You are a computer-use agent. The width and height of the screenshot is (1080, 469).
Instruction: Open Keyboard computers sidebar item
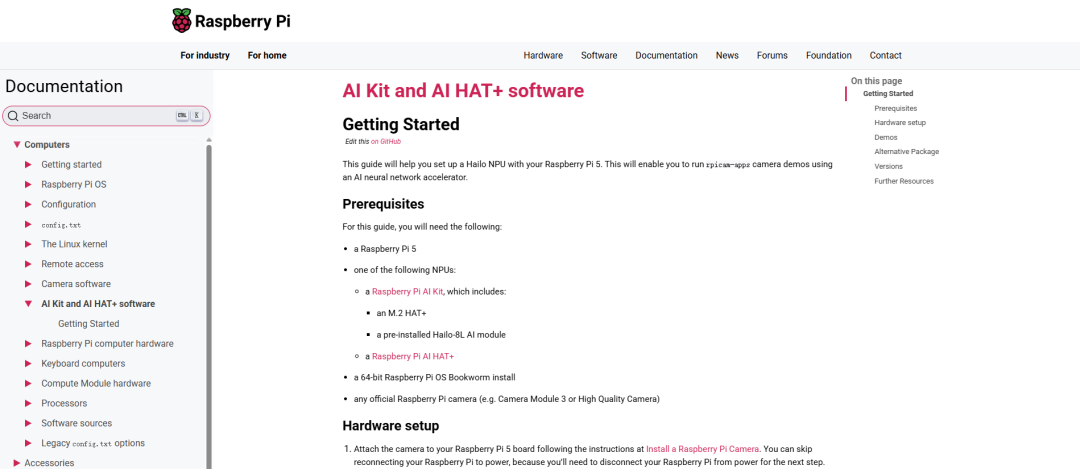[83, 364]
